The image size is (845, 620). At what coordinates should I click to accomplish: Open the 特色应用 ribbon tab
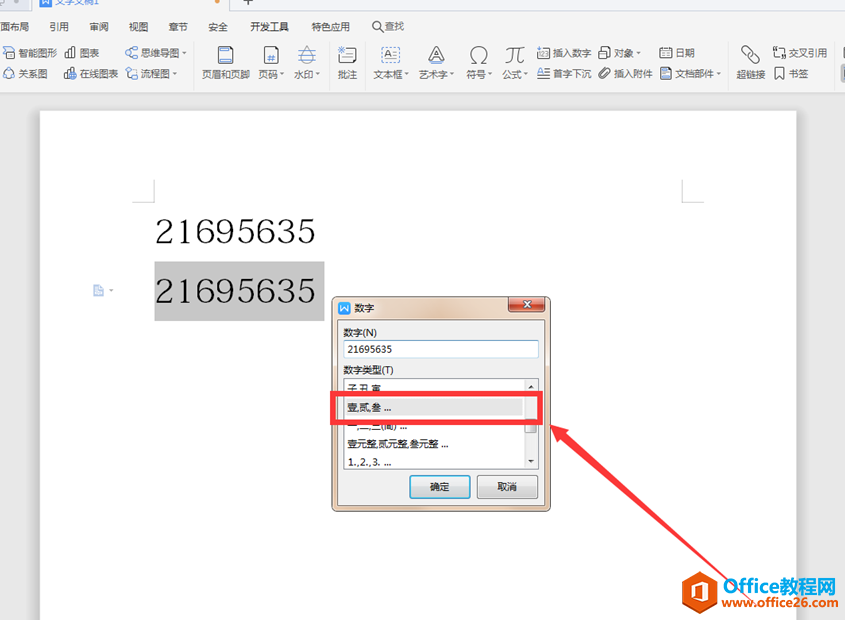pyautogui.click(x=330, y=26)
